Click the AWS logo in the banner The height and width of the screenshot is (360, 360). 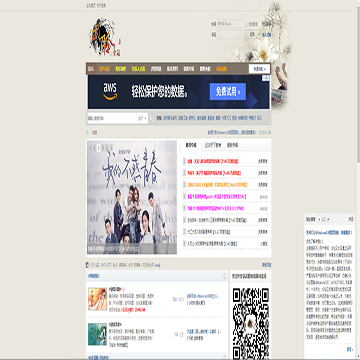(x=110, y=91)
